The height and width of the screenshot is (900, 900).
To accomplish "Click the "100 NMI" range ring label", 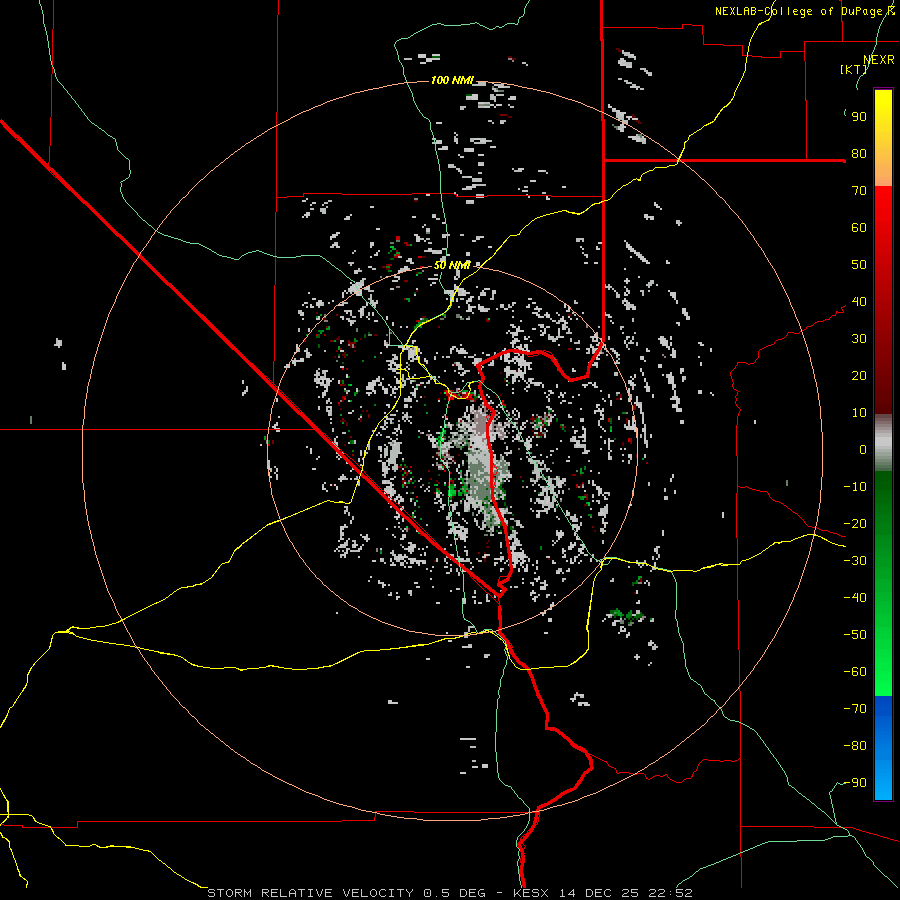I will click(x=452, y=80).
